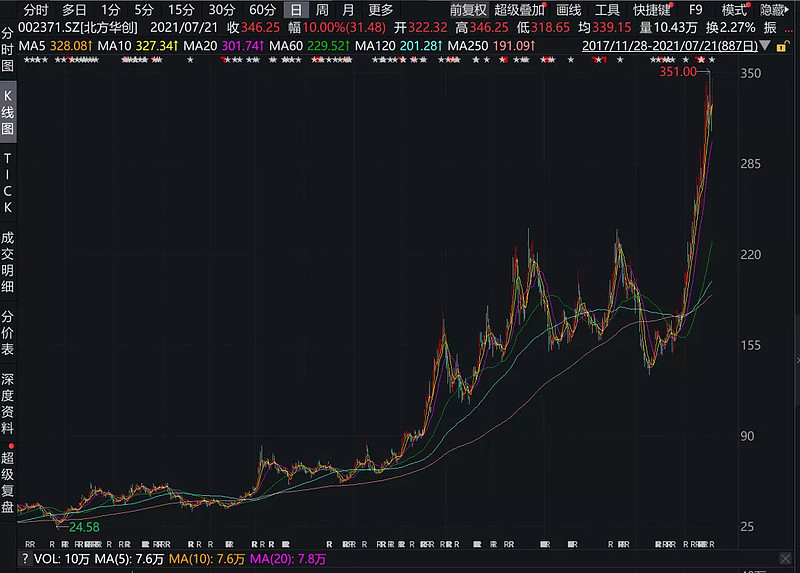
Task: Open the K线图 sidebar view
Action: point(7,112)
